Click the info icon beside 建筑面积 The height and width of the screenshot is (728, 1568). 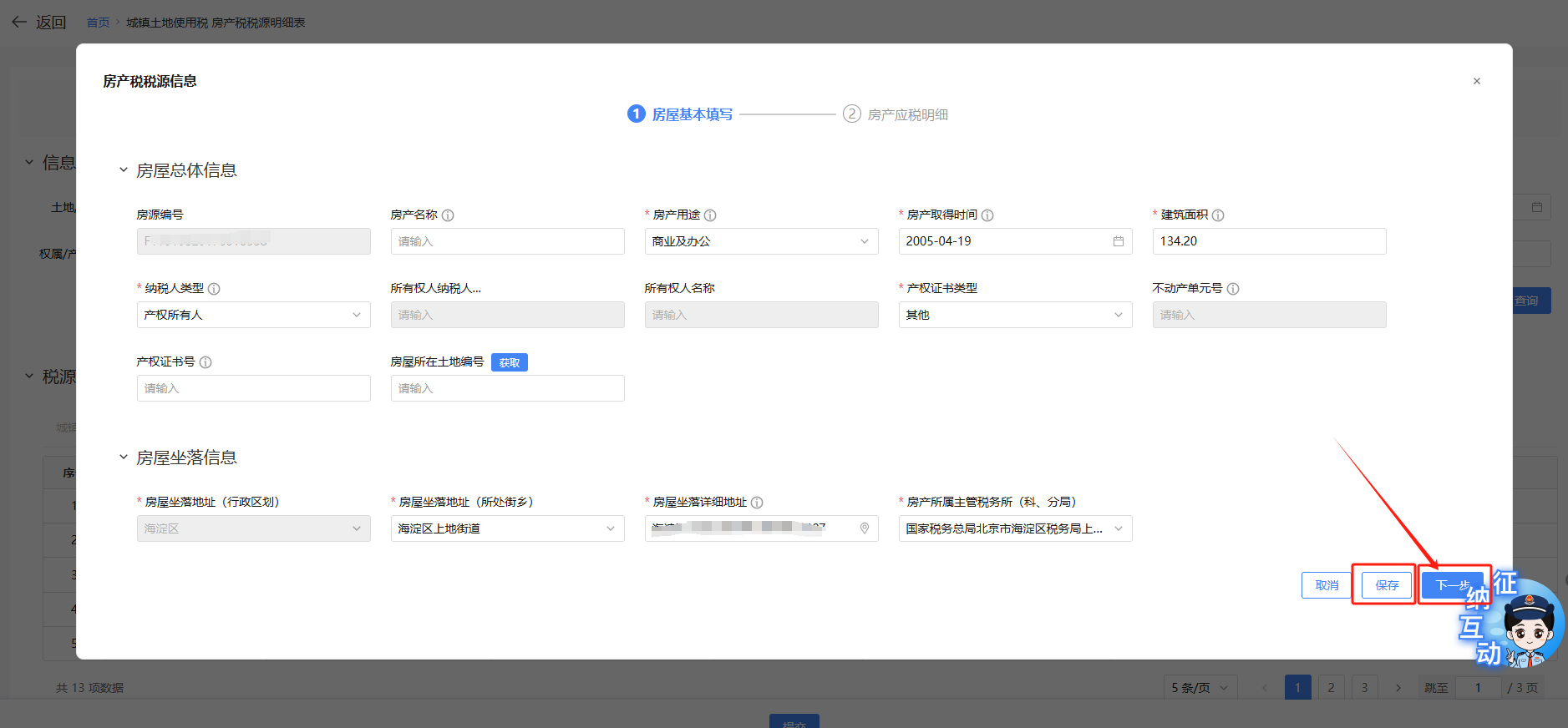pyautogui.click(x=1218, y=215)
